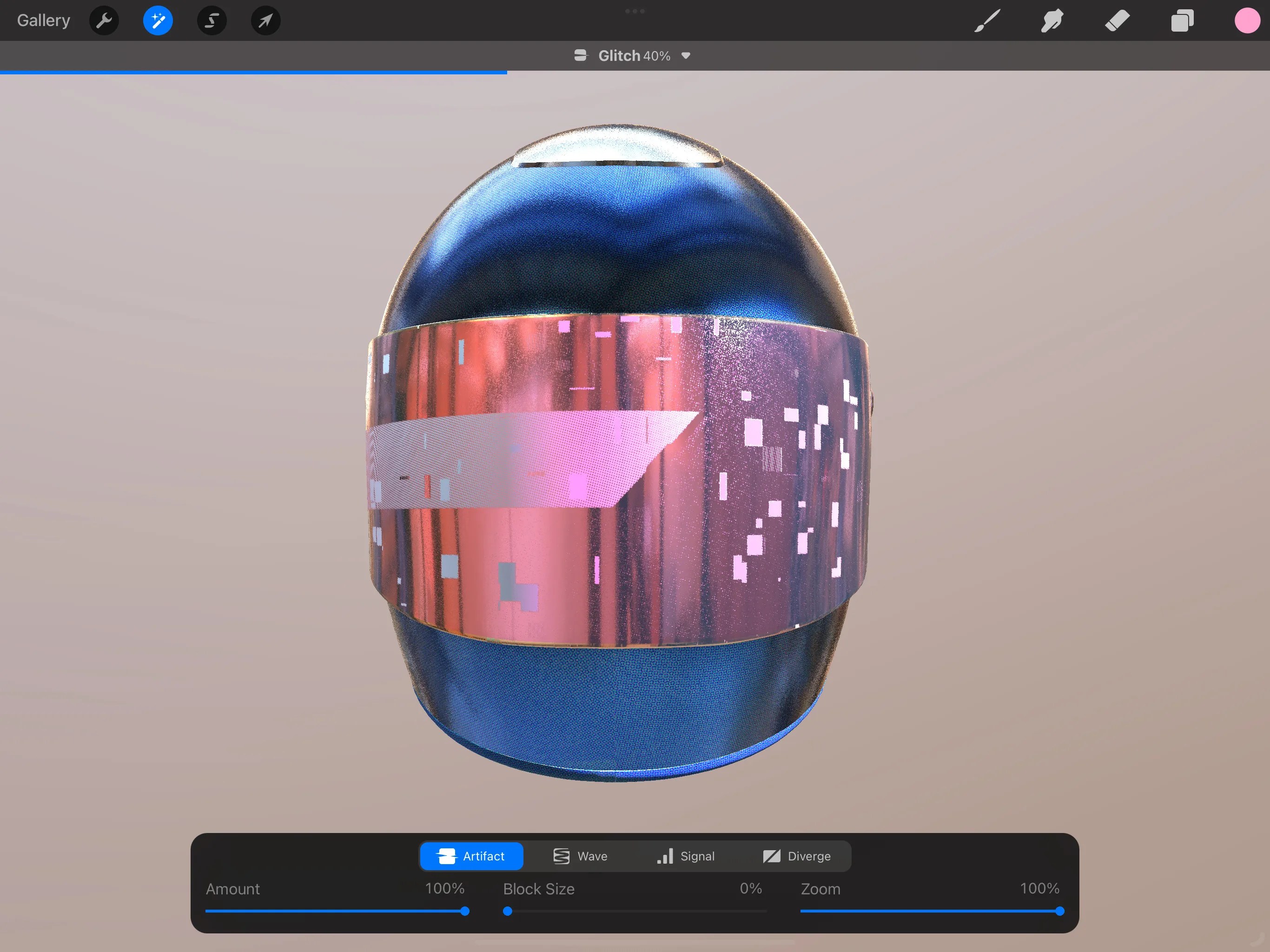Select the Adjustments magic wand tool
This screenshot has width=1270, height=952.
click(x=157, y=20)
